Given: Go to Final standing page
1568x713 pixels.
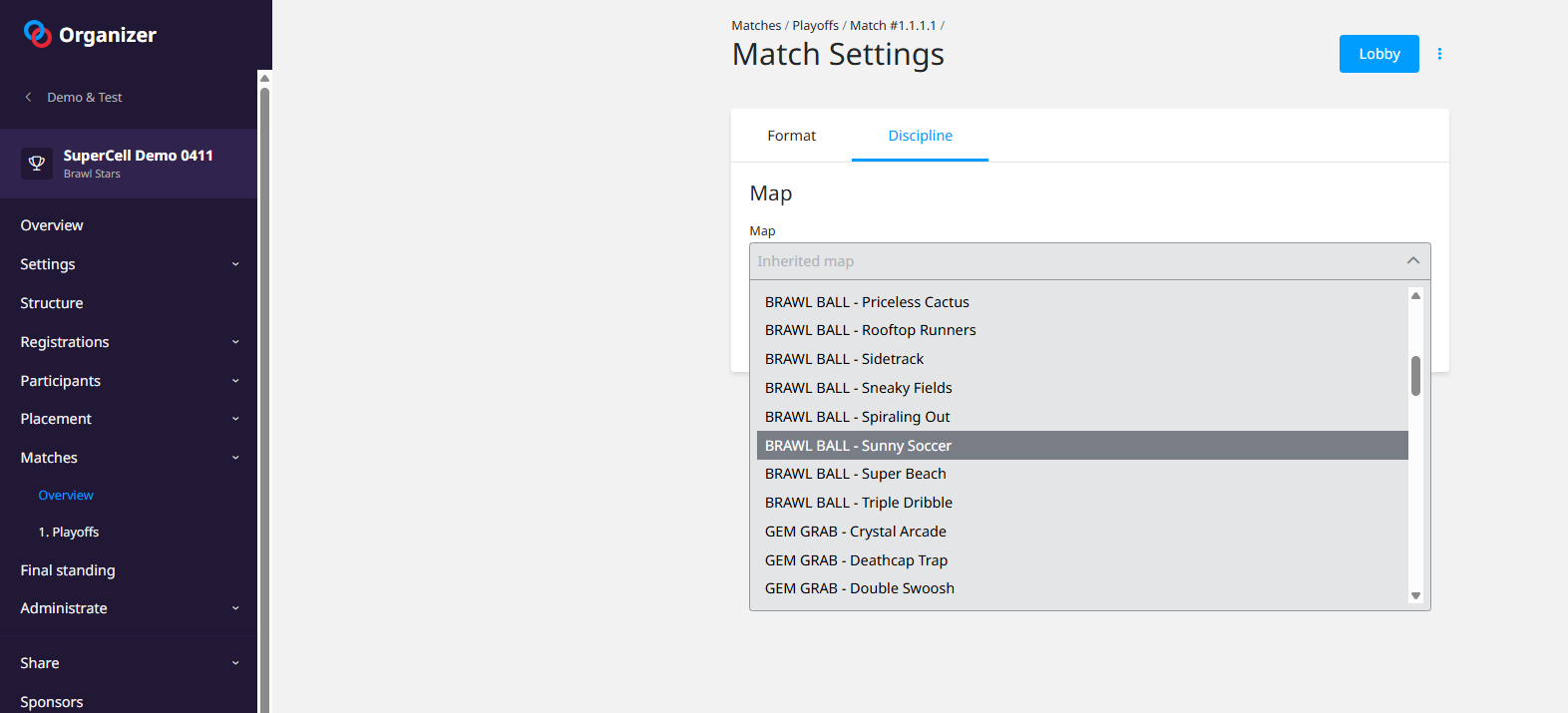Looking at the screenshot, I should 68,570.
